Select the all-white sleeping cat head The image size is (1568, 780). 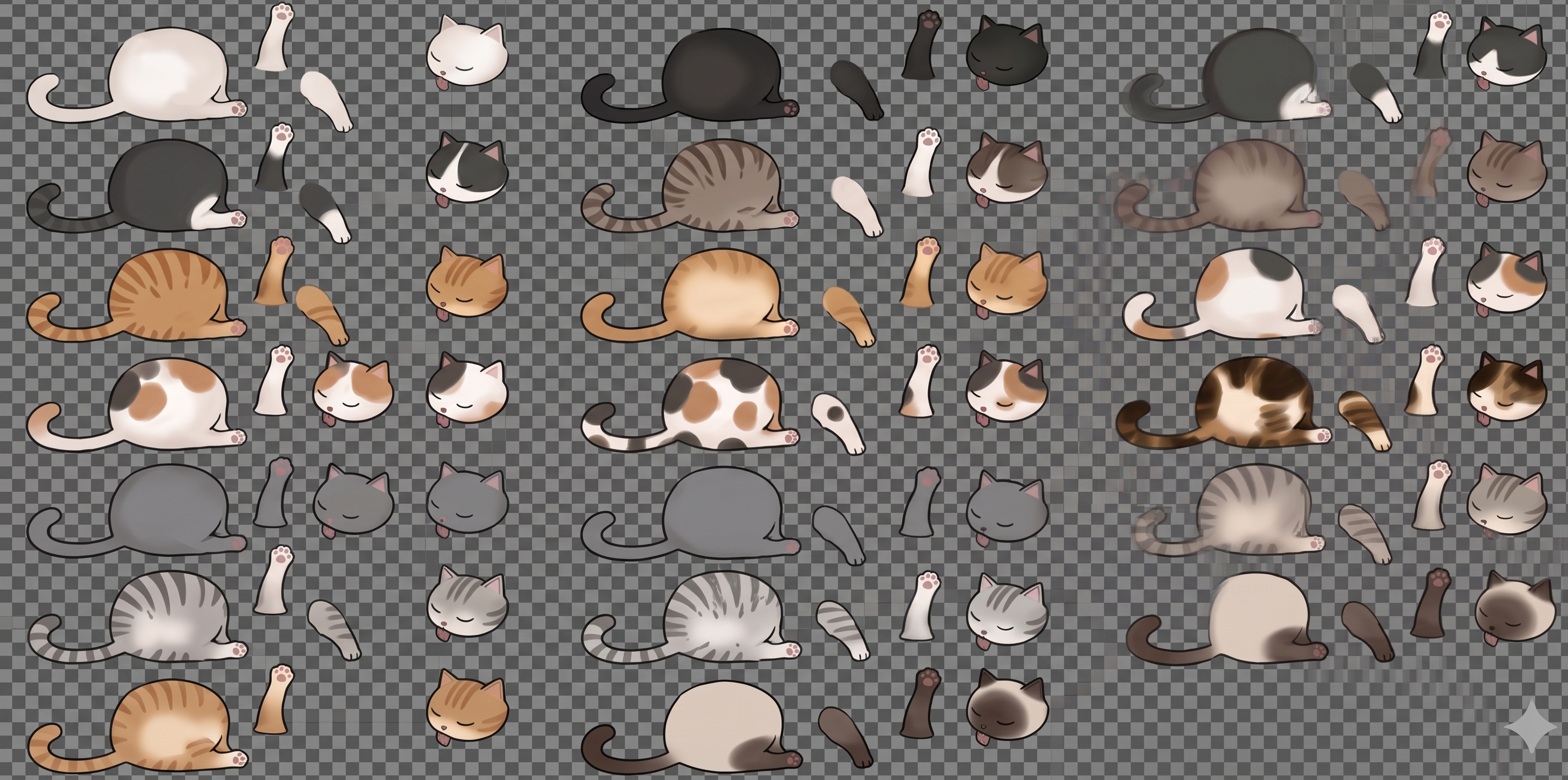467,54
